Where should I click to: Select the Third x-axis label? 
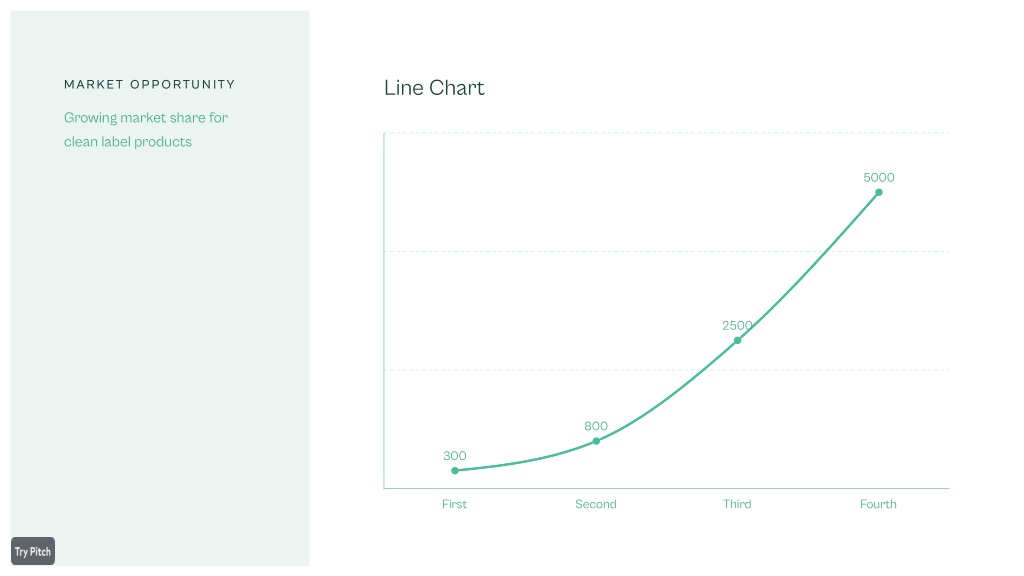click(737, 504)
